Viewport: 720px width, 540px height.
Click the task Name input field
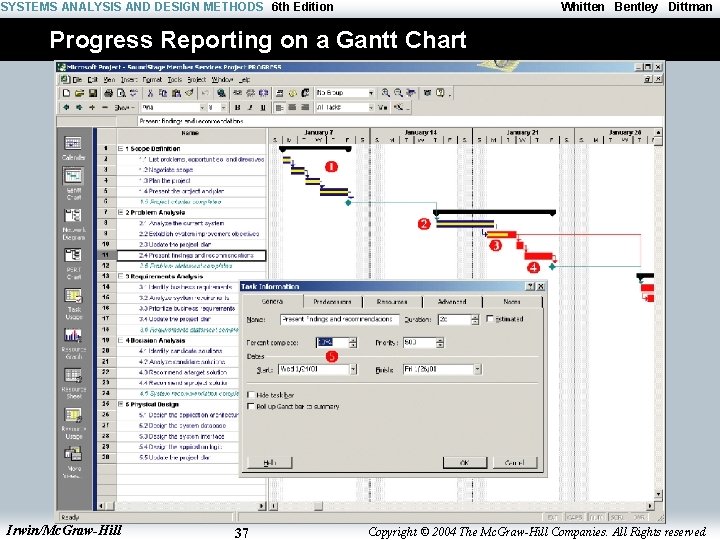pos(339,319)
